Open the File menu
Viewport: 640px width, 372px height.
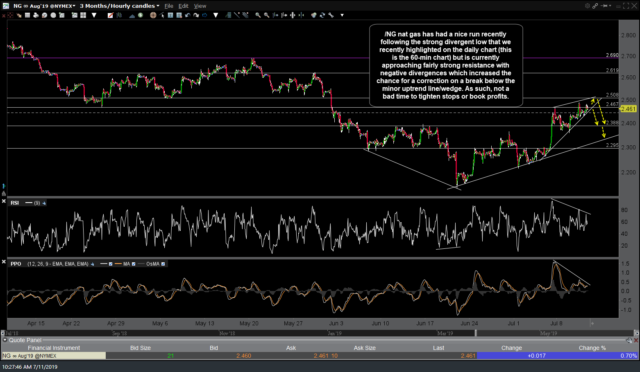click(169, 6)
